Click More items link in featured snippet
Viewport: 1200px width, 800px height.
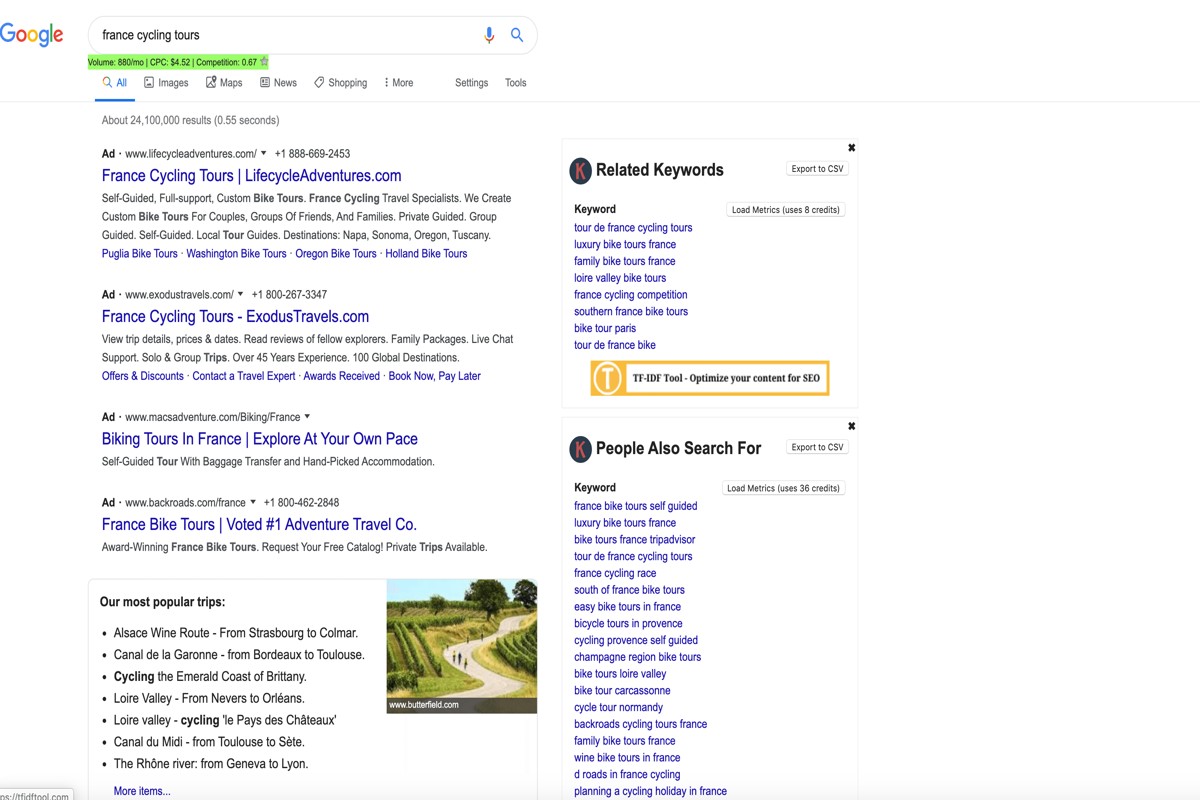pos(142,791)
